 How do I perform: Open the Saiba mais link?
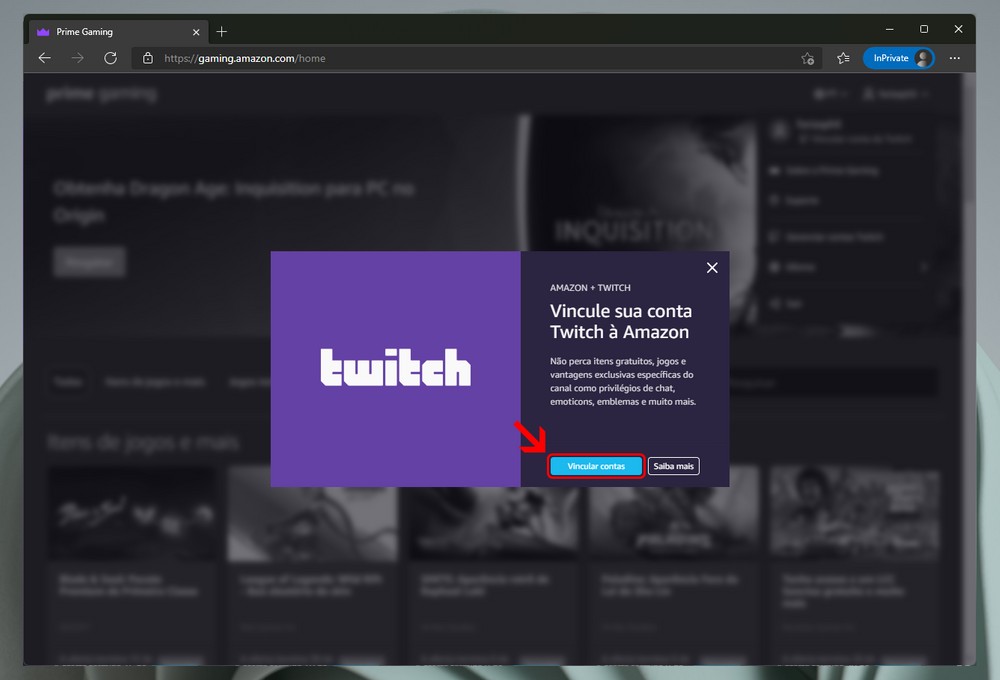coord(673,466)
